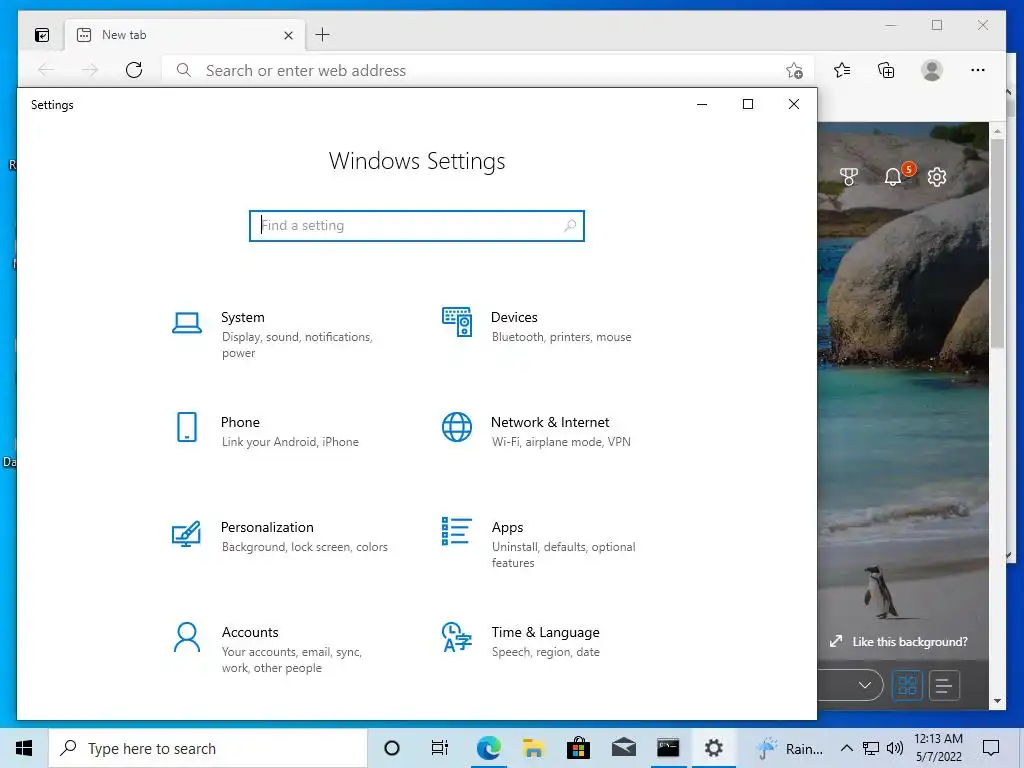1024x768 pixels.
Task: Open the notifications bell with 5 badge
Action: [x=893, y=176]
